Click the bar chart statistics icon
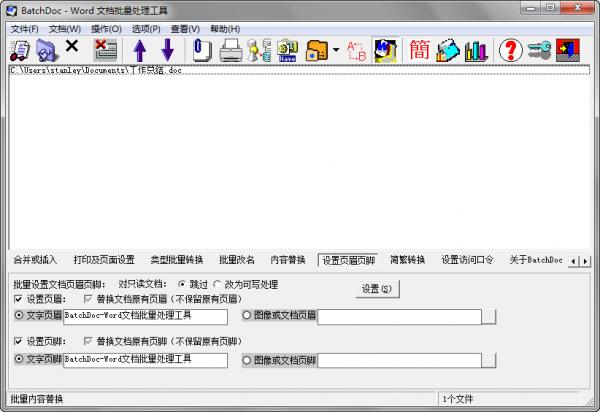Screen dimensions: 600x412 click(x=476, y=49)
